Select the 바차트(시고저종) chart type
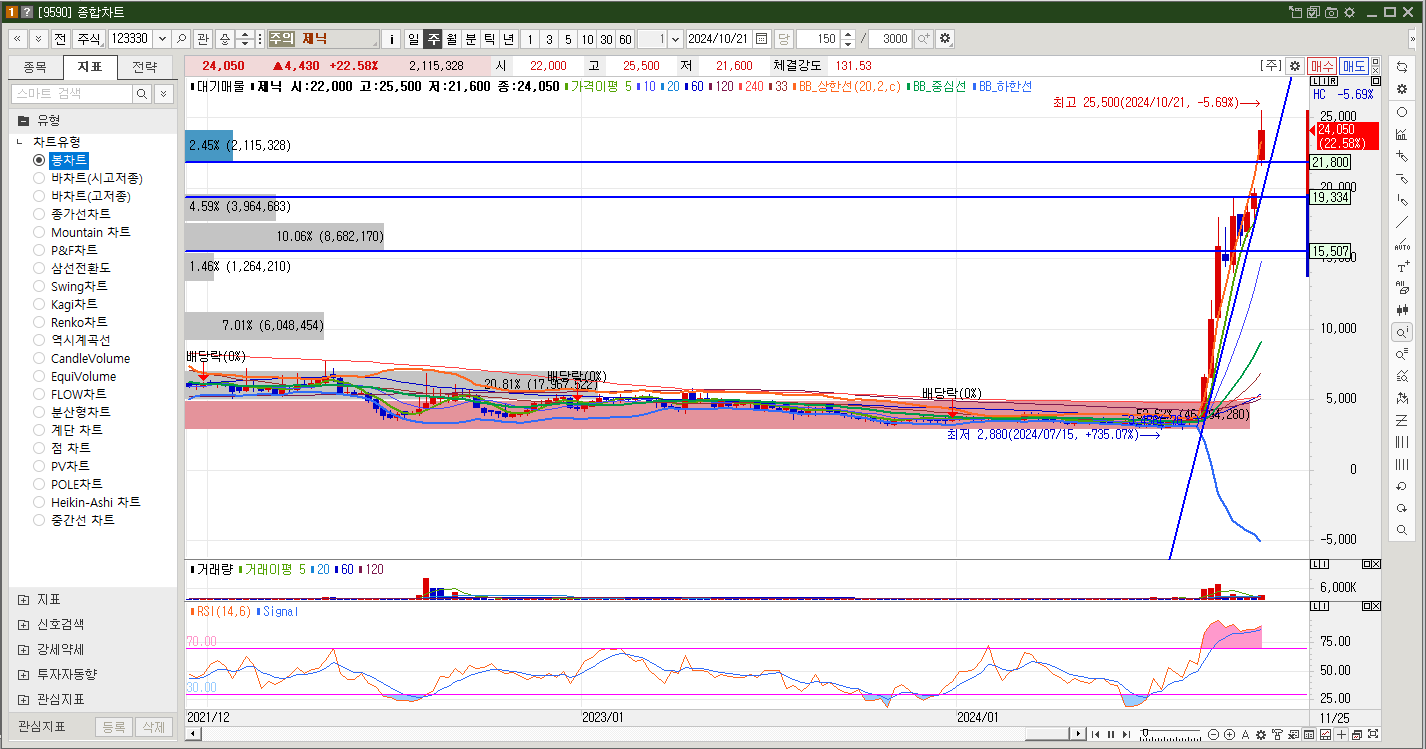Screen dimensions: 1426x749 click(39, 178)
